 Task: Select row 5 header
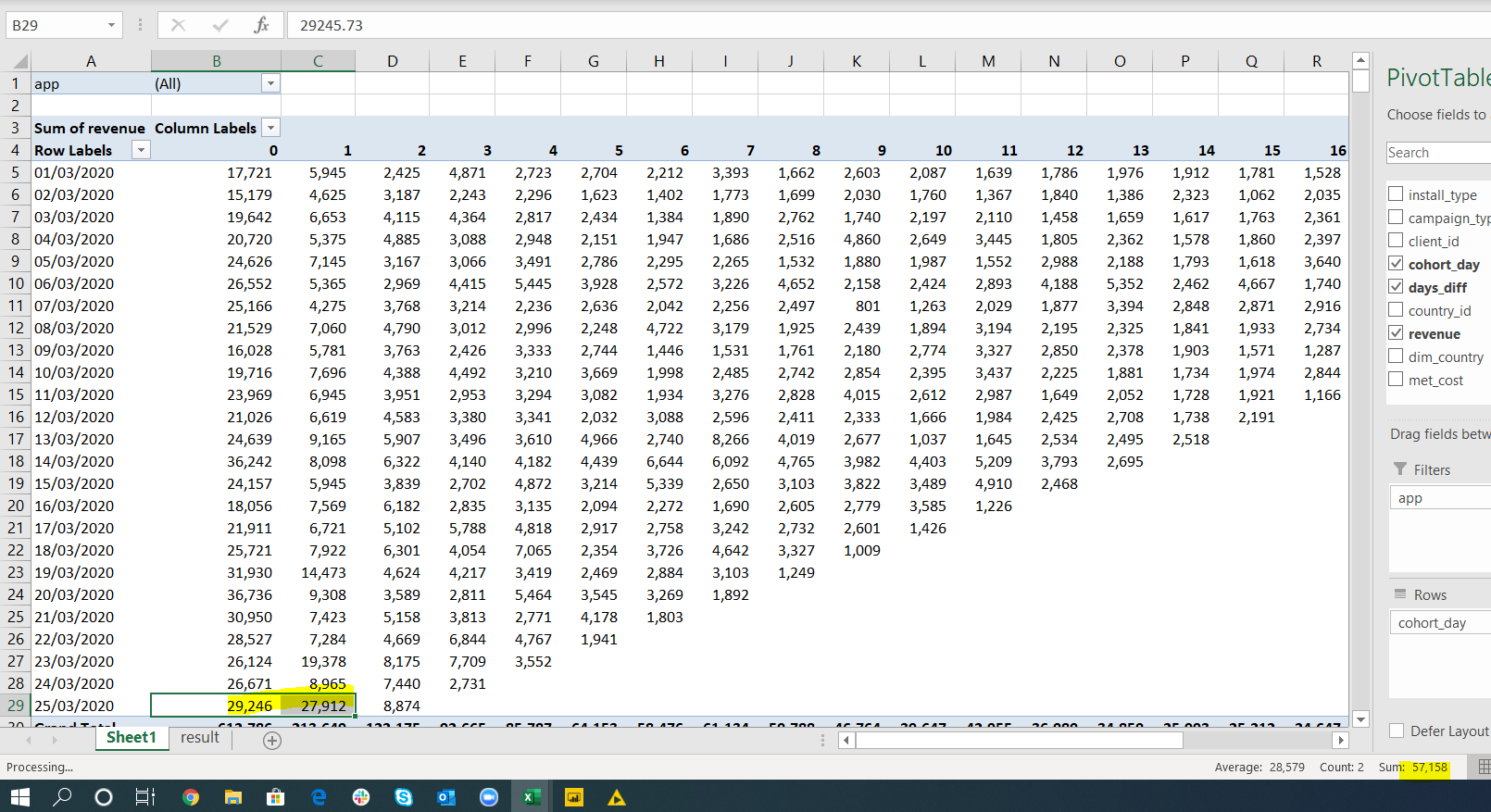tap(16, 172)
